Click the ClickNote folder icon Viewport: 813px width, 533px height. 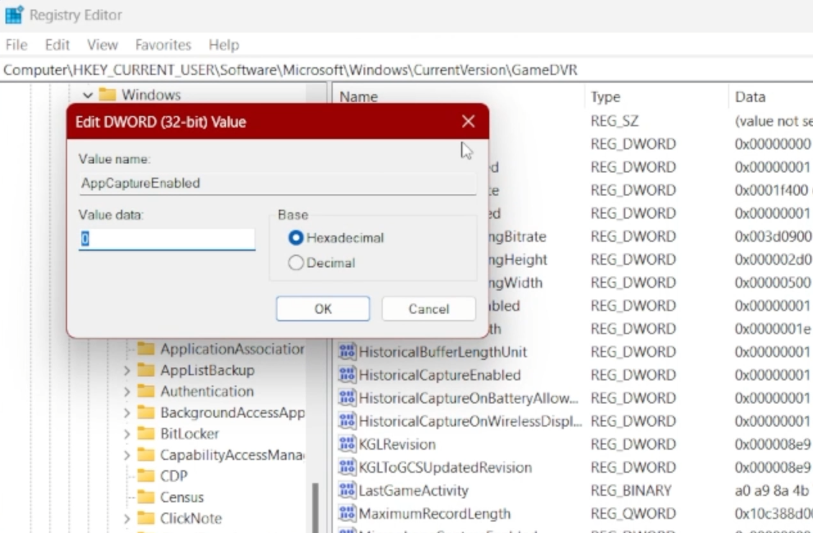[146, 518]
